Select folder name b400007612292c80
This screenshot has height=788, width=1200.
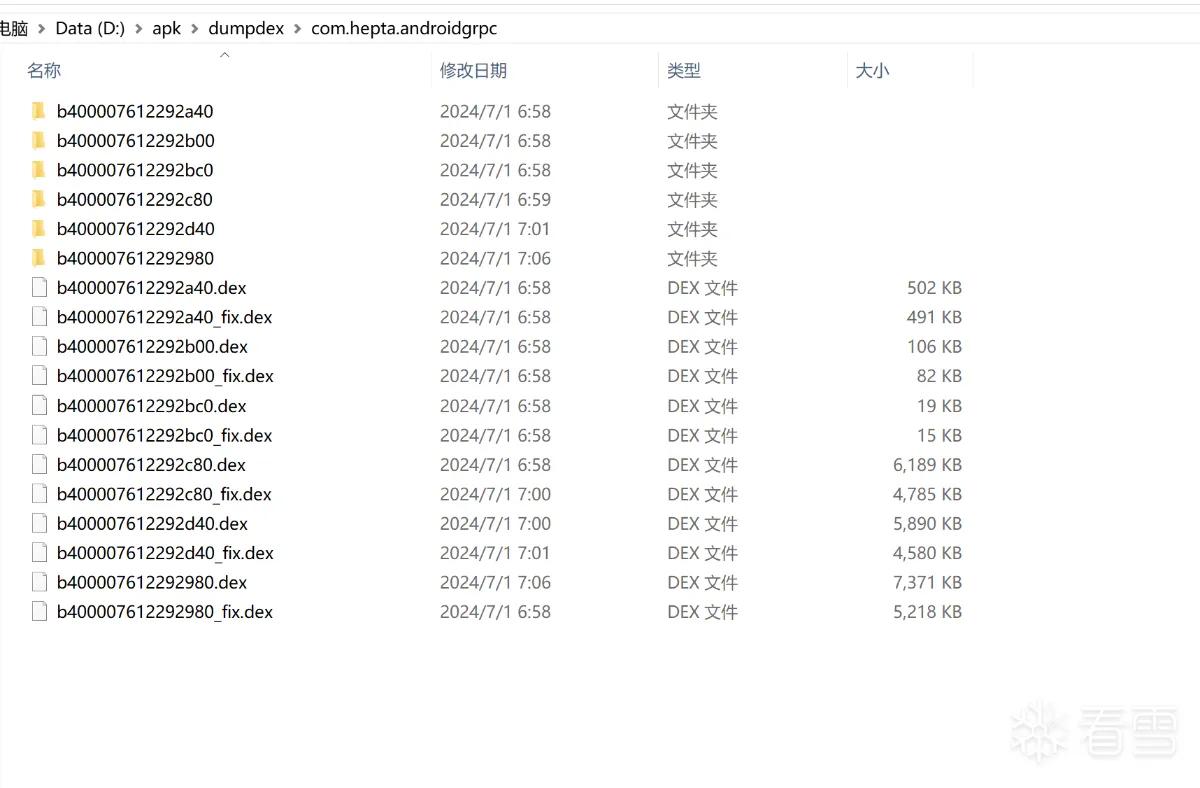point(135,199)
